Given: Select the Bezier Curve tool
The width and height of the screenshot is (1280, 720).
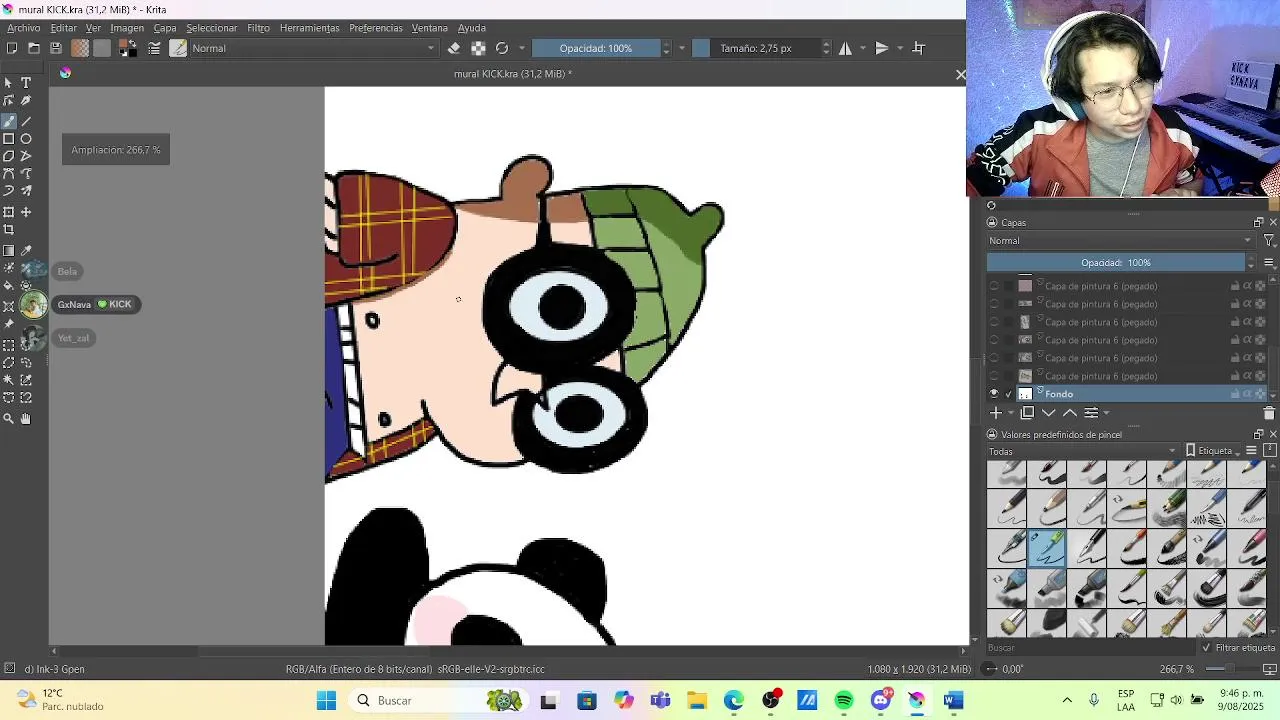Looking at the screenshot, I should [x=9, y=173].
